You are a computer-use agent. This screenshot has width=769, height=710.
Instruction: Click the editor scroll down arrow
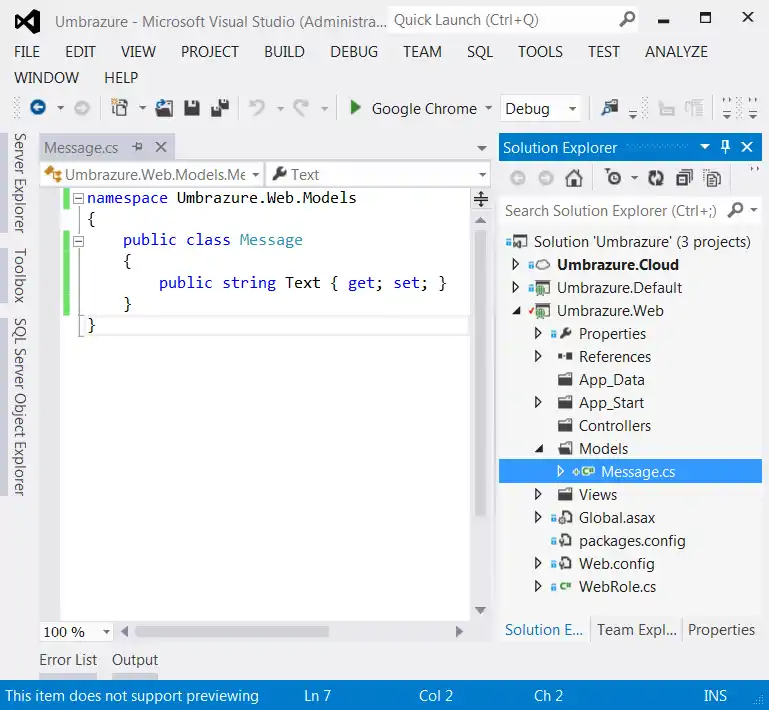coord(481,610)
